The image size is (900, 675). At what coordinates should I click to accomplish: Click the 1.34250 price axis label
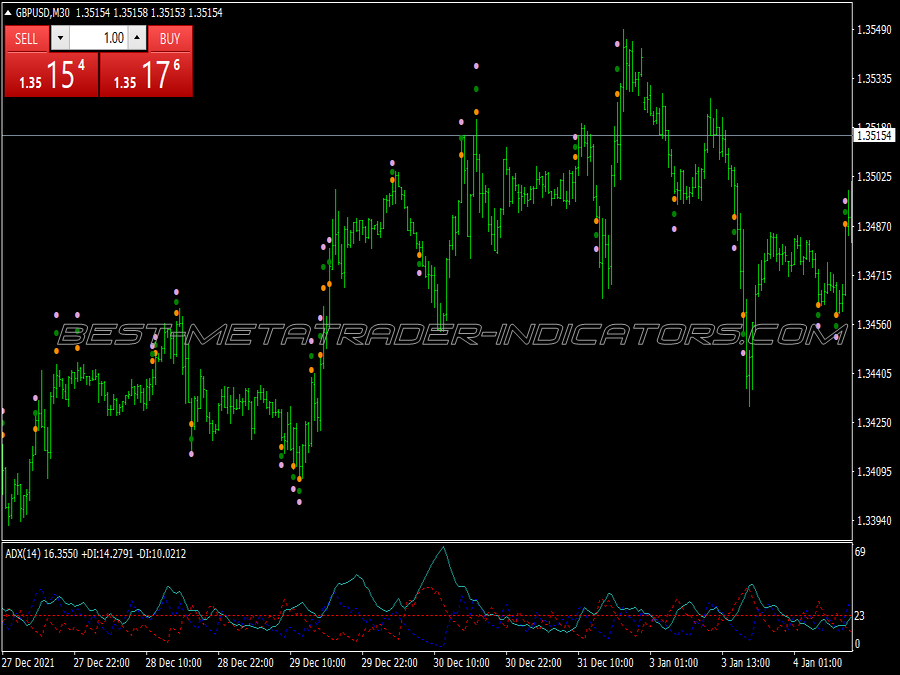[874, 422]
